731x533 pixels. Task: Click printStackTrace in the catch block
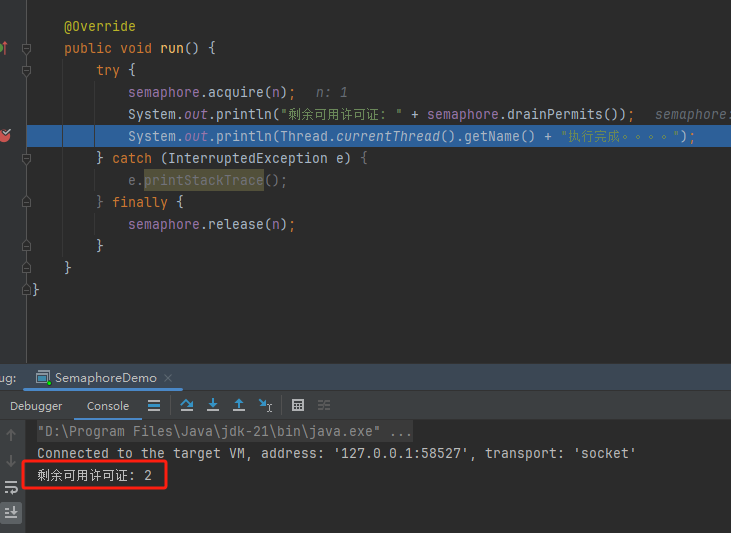pyautogui.click(x=204, y=180)
